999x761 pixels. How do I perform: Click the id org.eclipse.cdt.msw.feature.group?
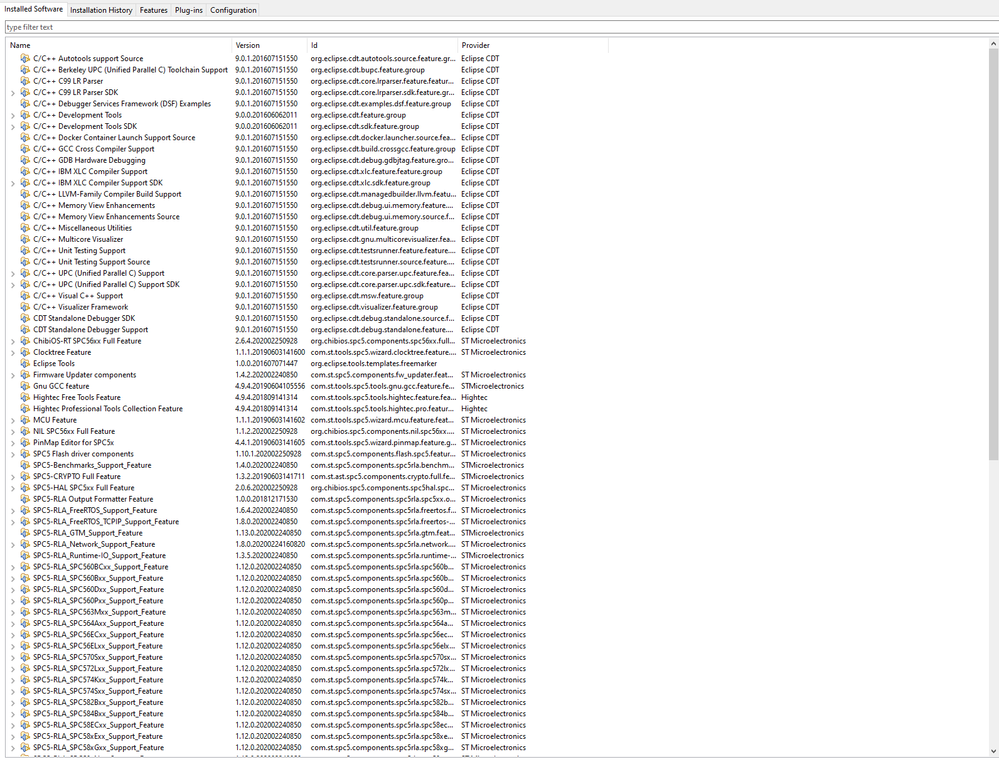(367, 296)
